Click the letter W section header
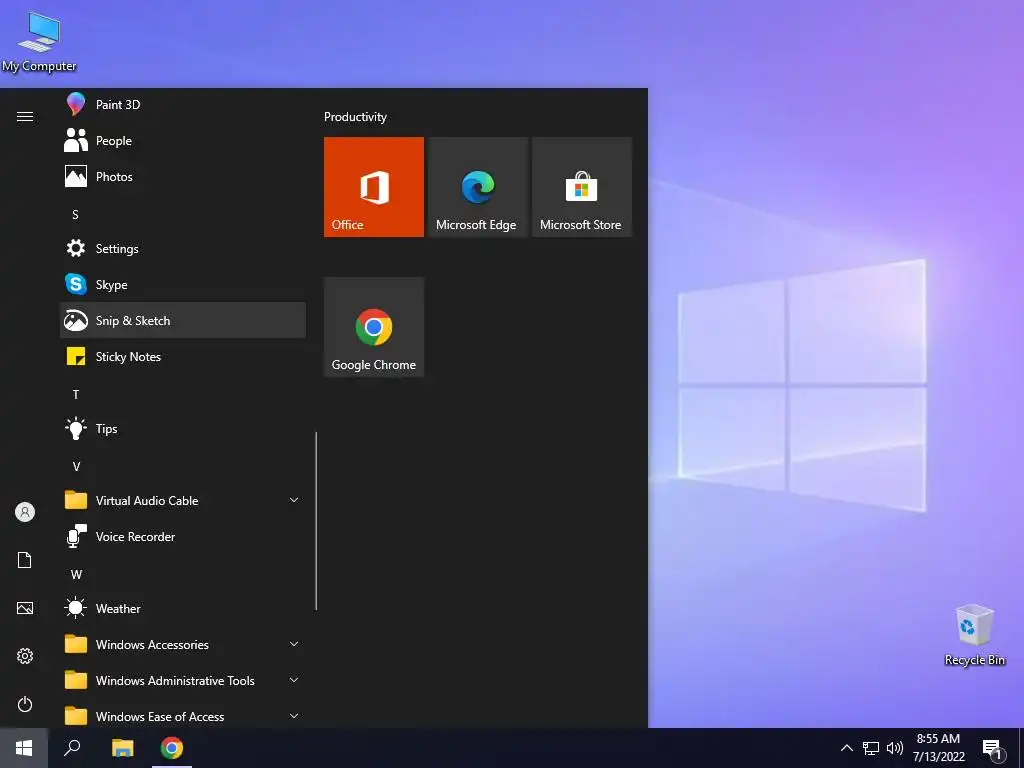 point(76,574)
